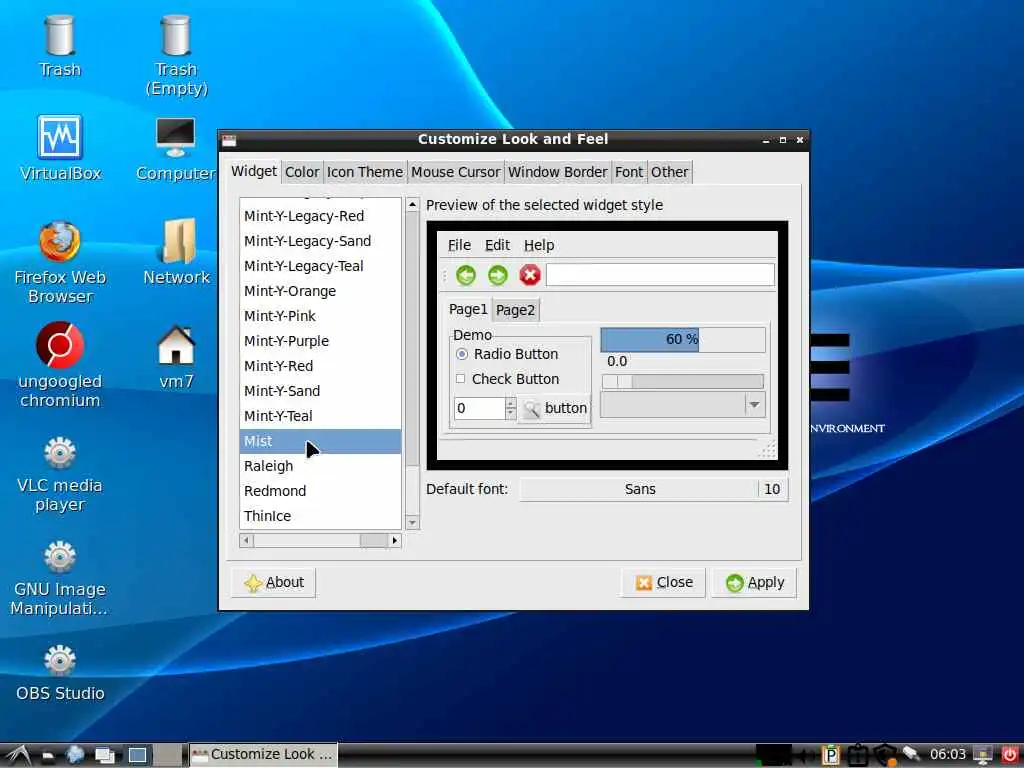1024x768 pixels.
Task: Click green back arrow in preview toolbar
Action: (466, 275)
